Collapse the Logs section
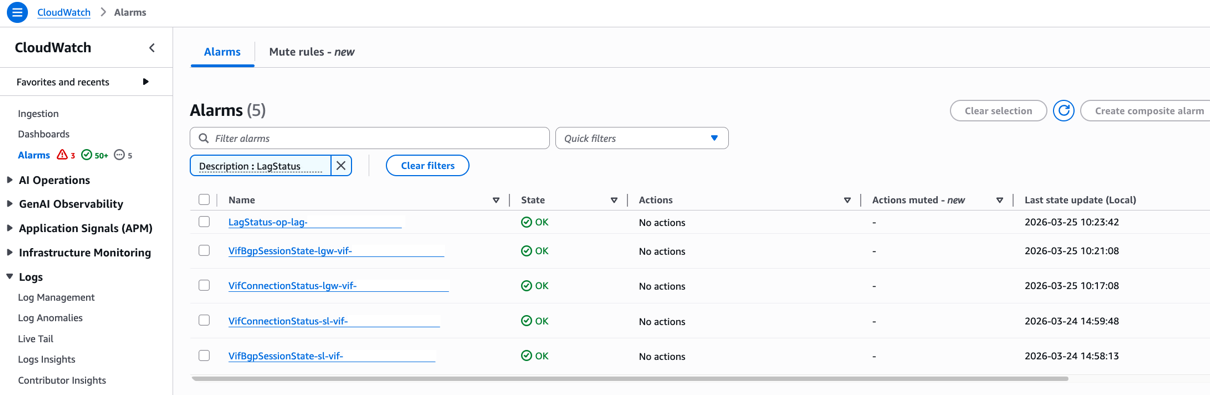Image resolution: width=1210 pixels, height=395 pixels. pyautogui.click(x=10, y=277)
